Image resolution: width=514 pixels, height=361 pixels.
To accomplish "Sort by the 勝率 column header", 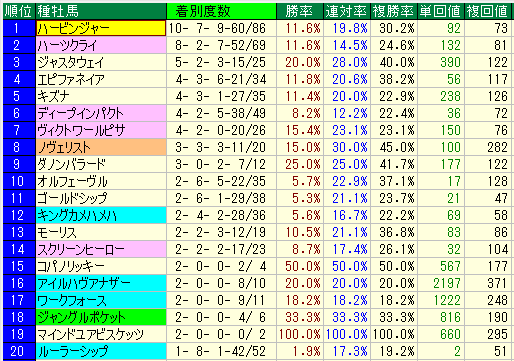I will [300, 11].
